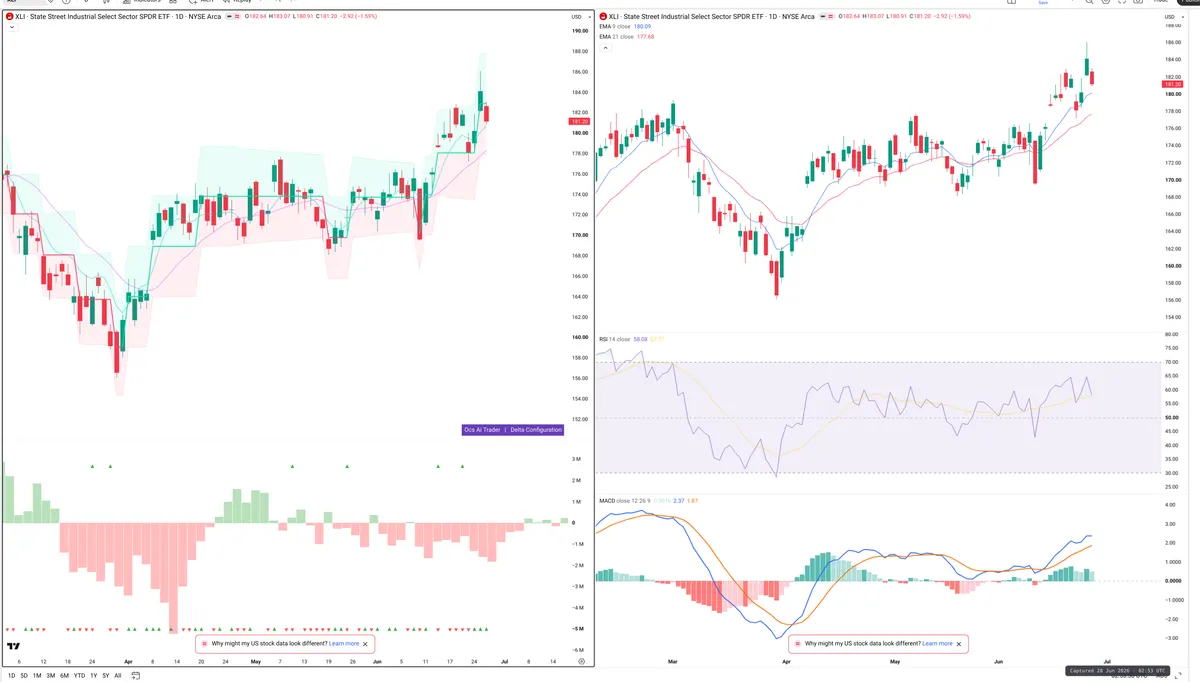Select the EMA 21 close legend

coord(616,37)
